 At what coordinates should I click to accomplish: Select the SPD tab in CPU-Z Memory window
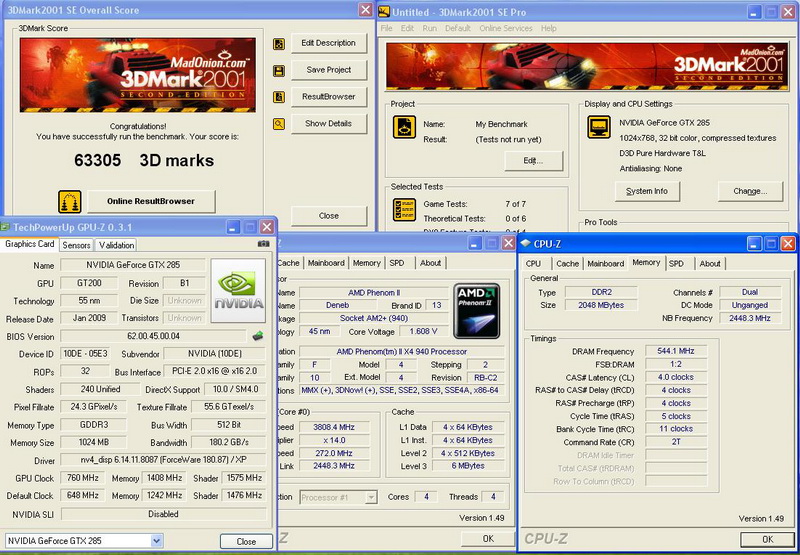click(677, 264)
